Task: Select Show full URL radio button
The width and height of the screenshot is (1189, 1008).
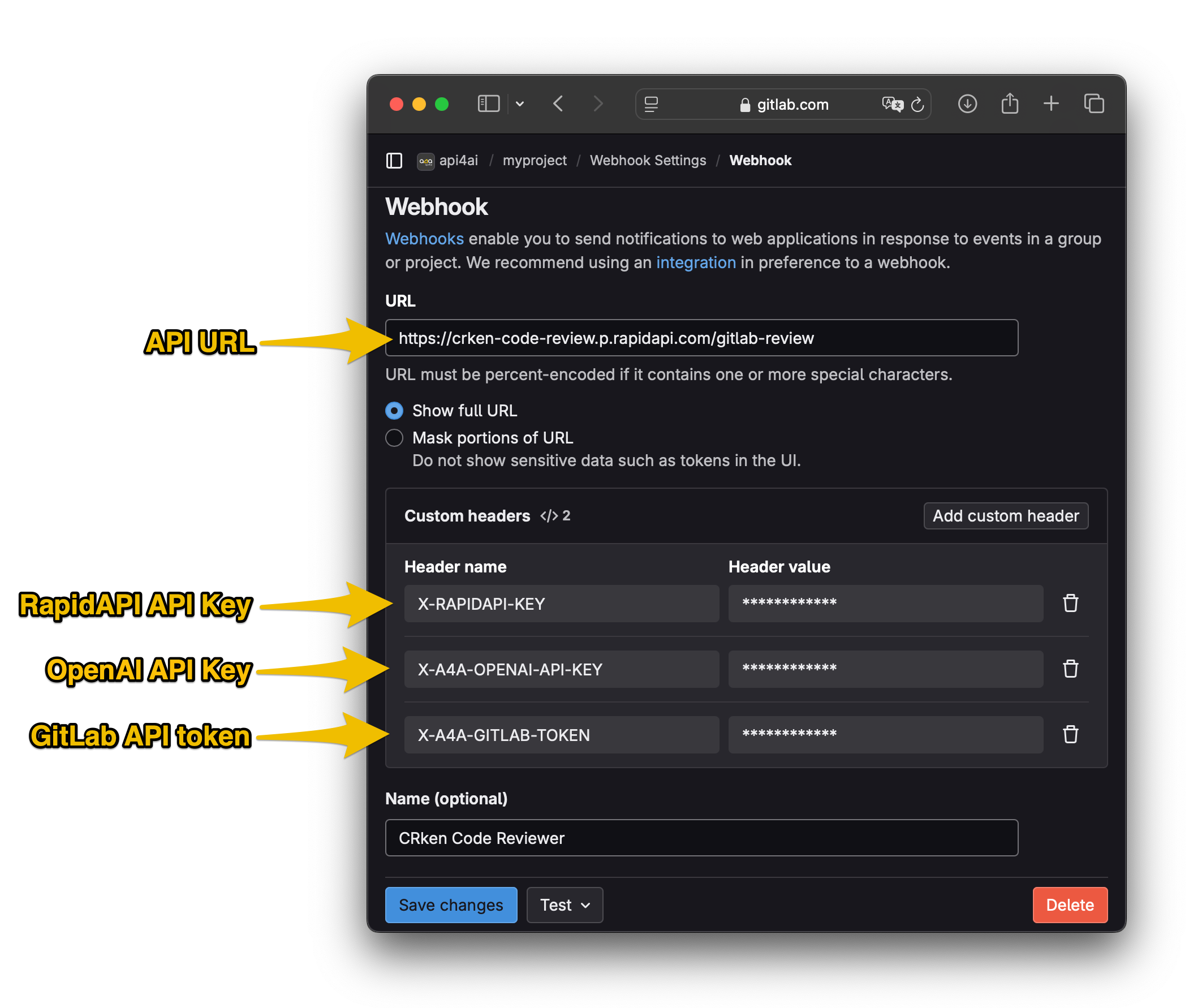Action: click(x=394, y=410)
